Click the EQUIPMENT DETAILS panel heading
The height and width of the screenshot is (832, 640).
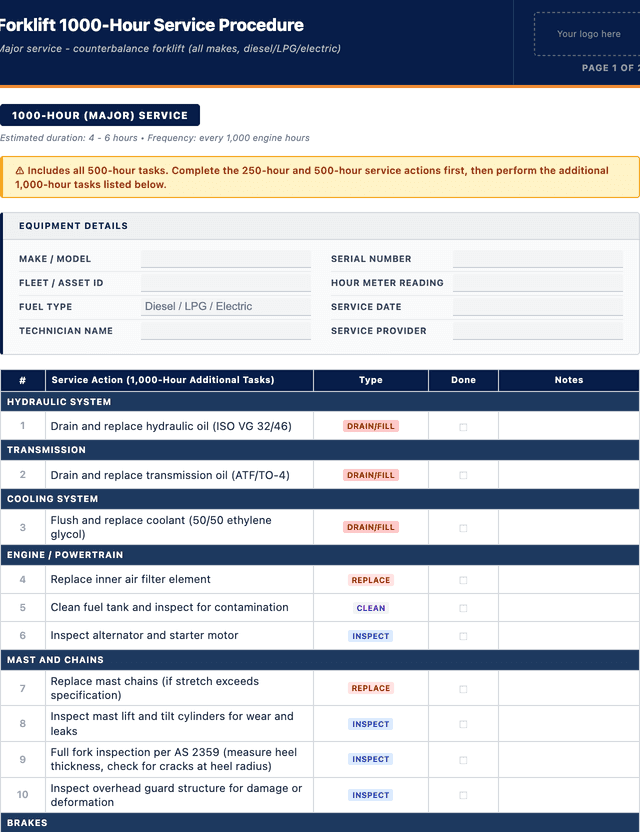tap(73, 226)
